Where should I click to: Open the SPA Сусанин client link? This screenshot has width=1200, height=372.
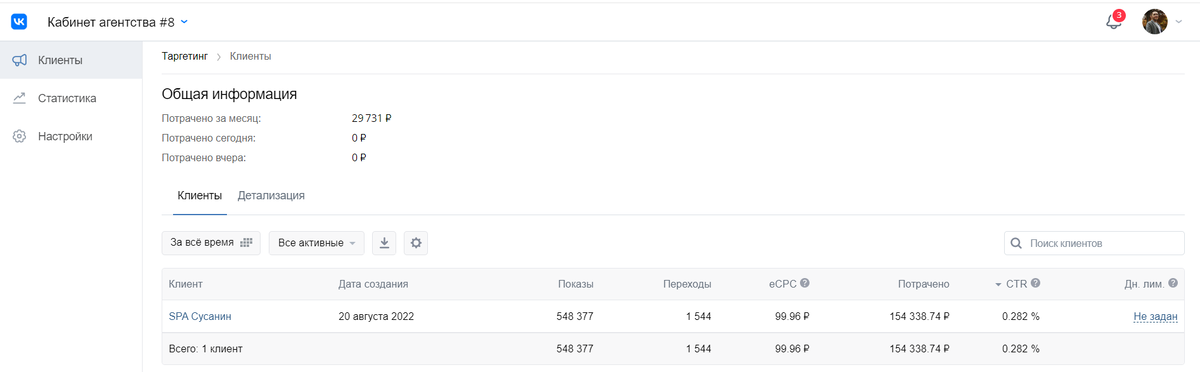[x=200, y=317]
